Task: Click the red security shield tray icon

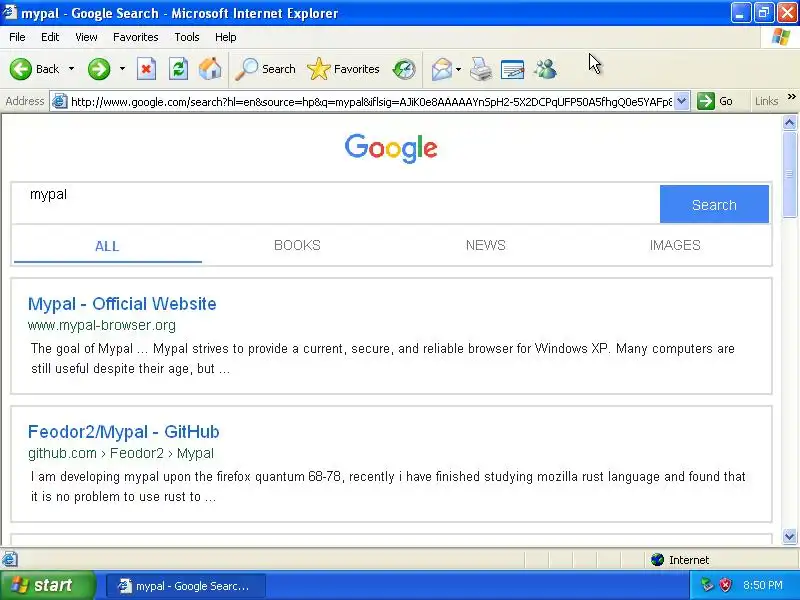Action: (x=725, y=585)
